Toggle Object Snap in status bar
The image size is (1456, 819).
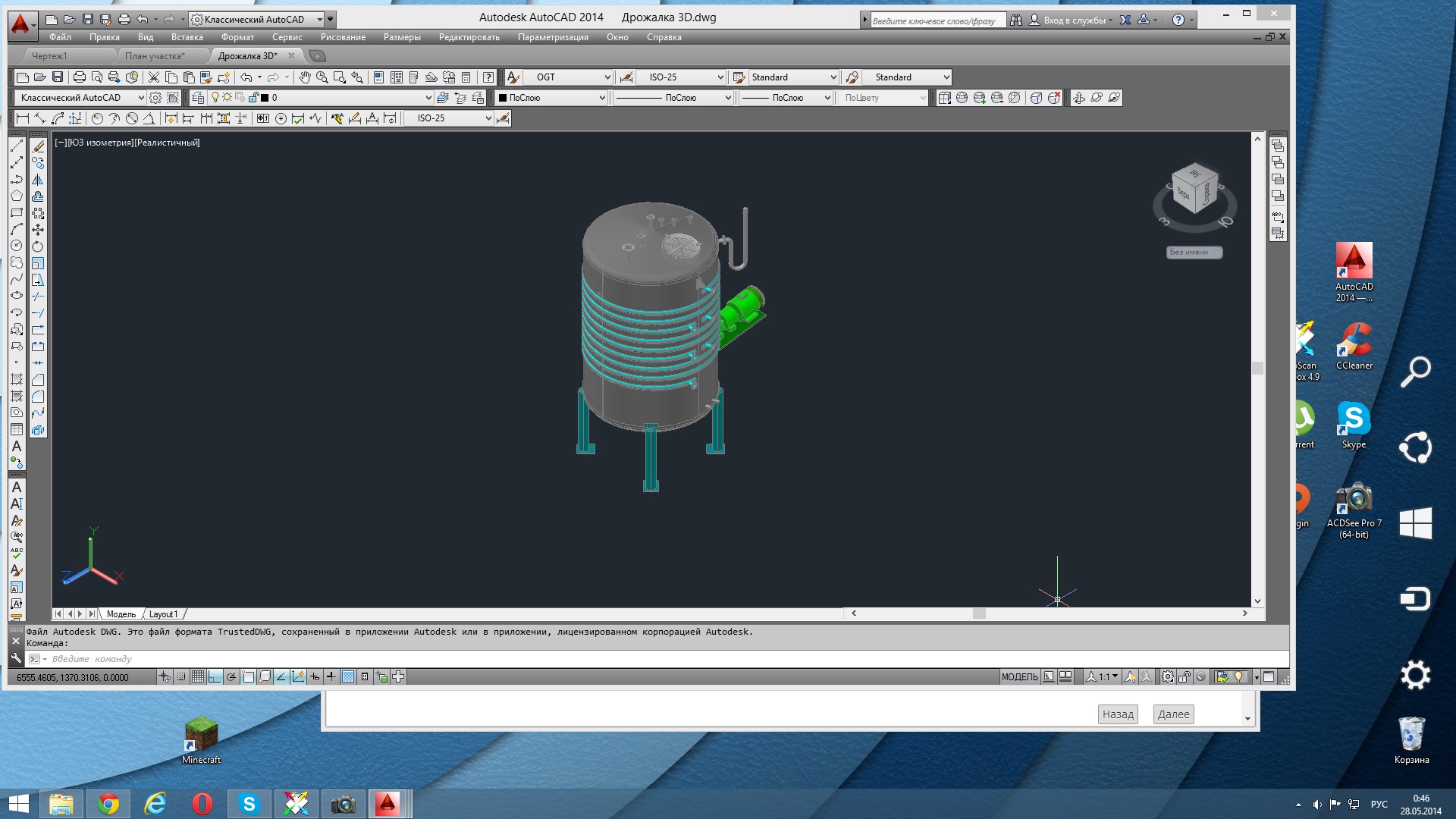[x=248, y=676]
